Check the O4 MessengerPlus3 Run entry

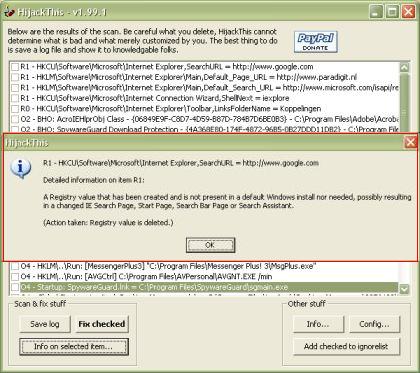pos(15,266)
